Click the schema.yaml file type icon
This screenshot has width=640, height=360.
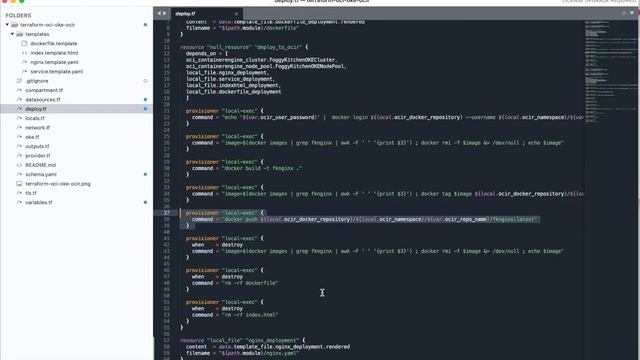coord(19,175)
